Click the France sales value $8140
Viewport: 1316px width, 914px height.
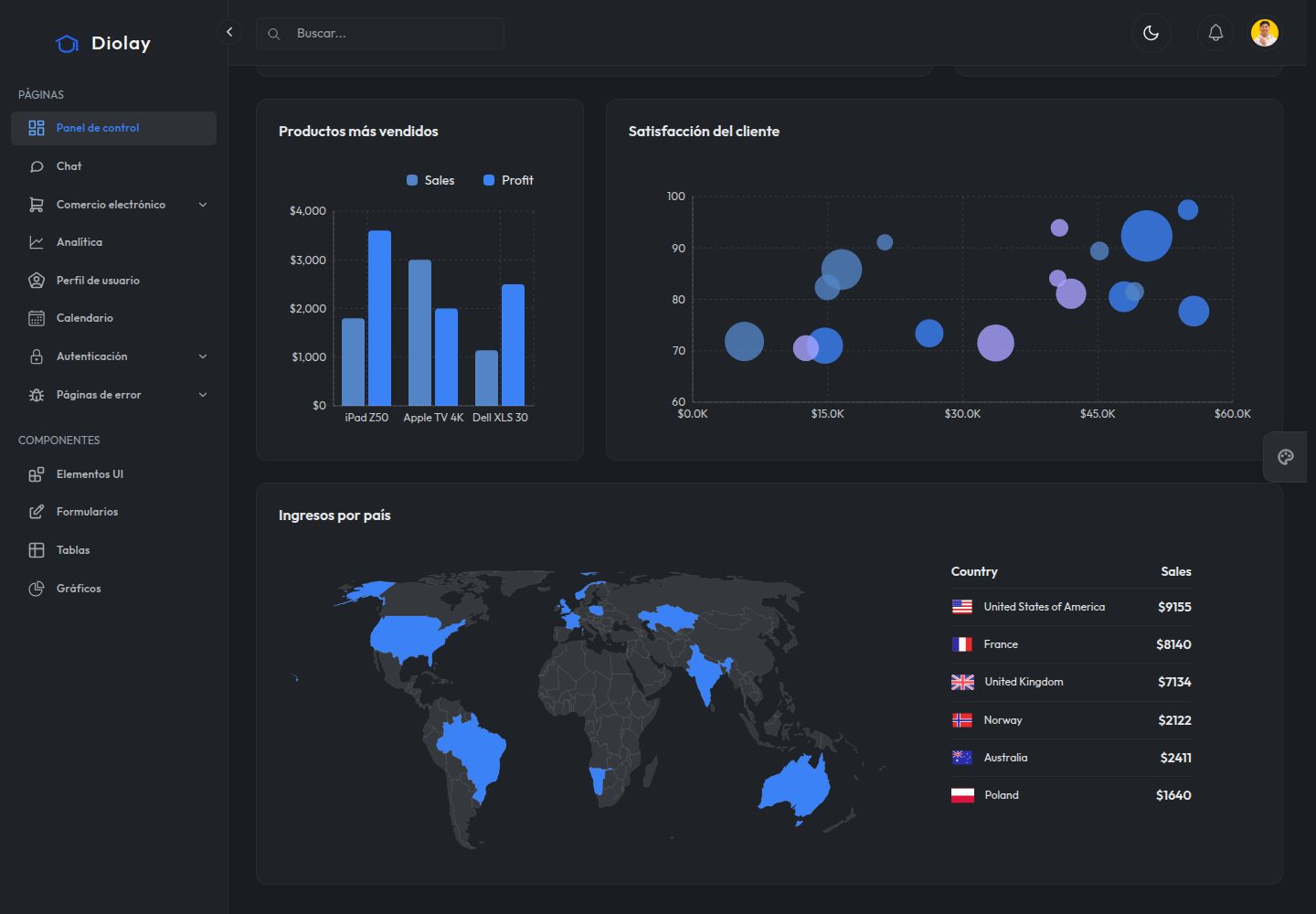point(1173,644)
